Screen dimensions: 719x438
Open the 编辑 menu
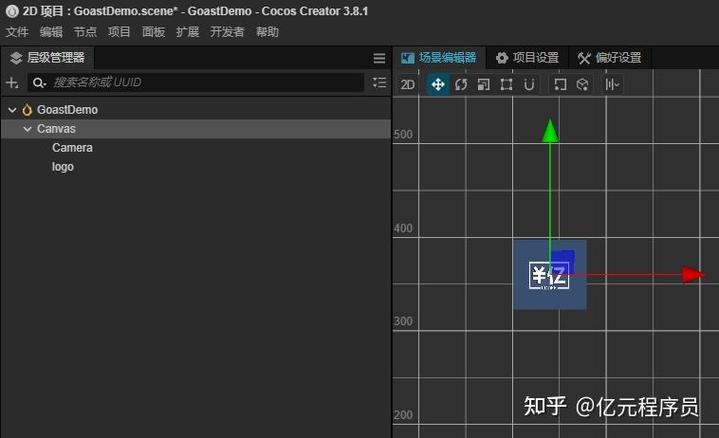51,32
